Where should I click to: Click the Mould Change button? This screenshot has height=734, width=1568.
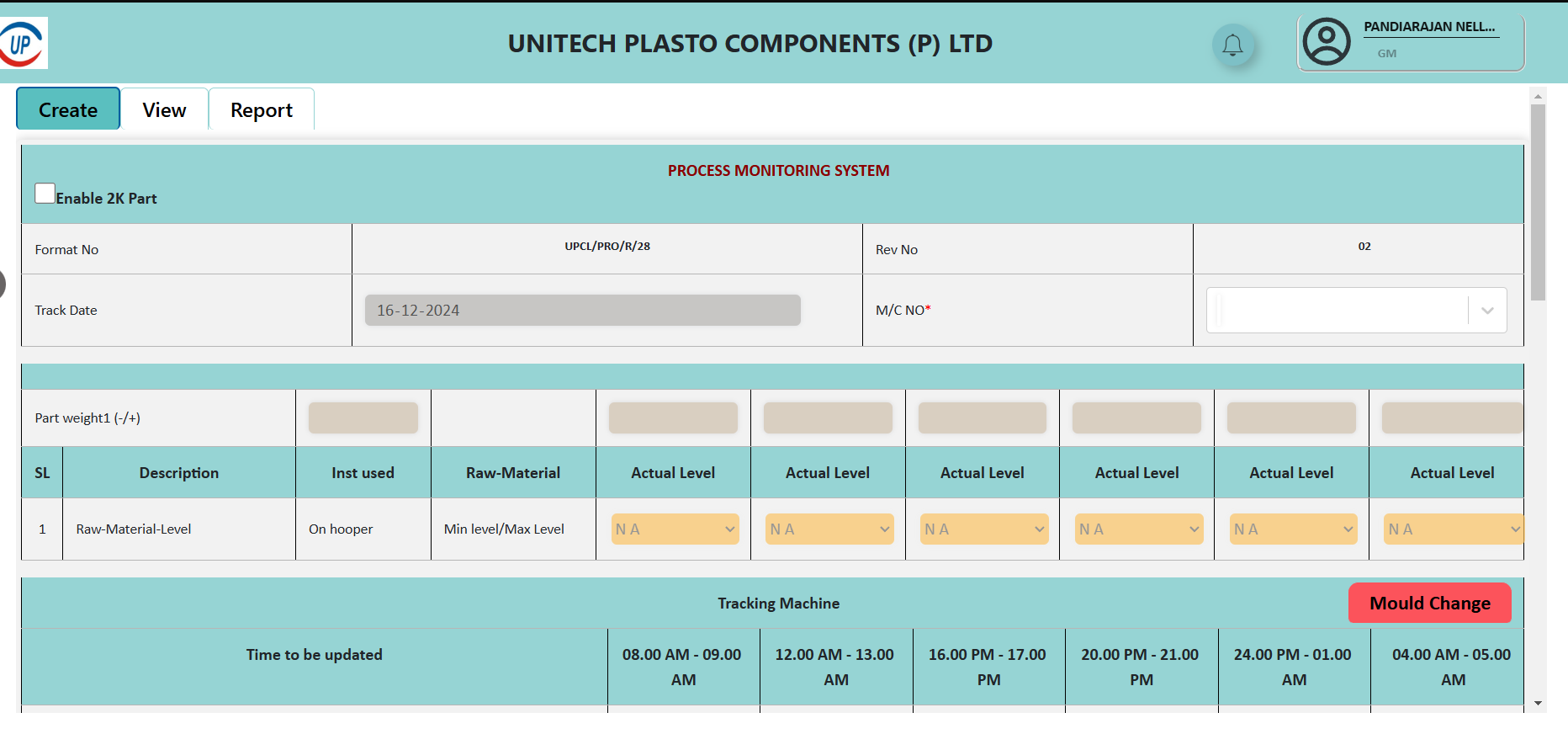coord(1430,603)
